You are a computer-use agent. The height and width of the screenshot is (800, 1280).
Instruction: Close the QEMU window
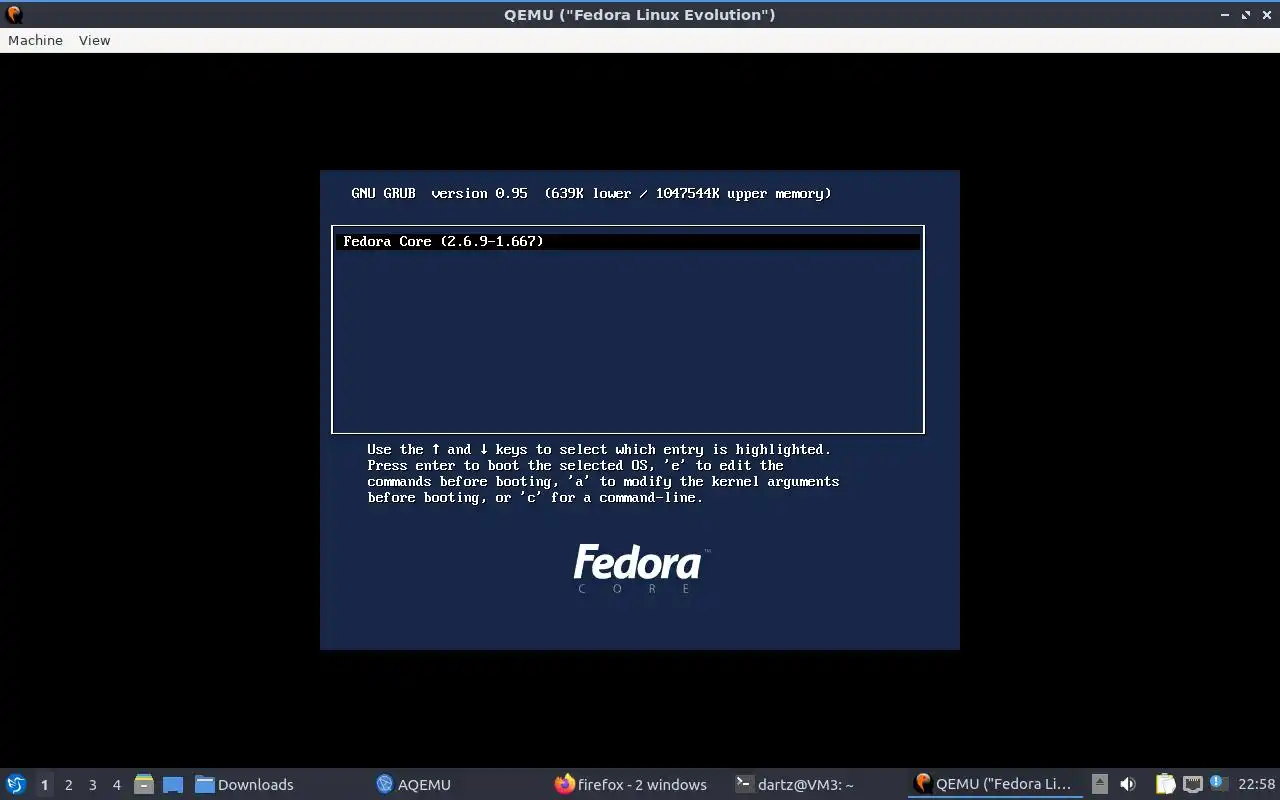[1267, 15]
